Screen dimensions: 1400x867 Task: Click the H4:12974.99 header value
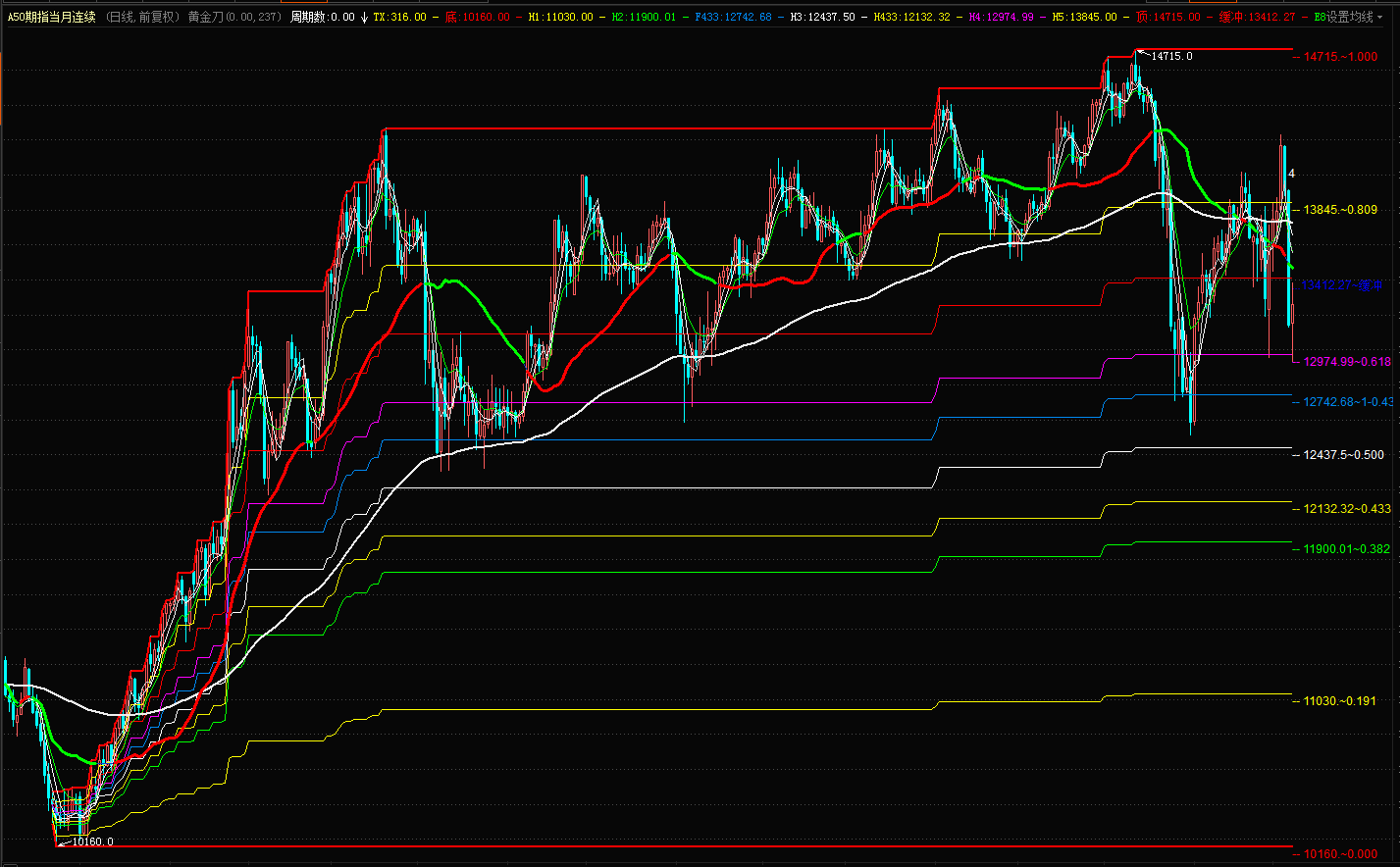1001,17
